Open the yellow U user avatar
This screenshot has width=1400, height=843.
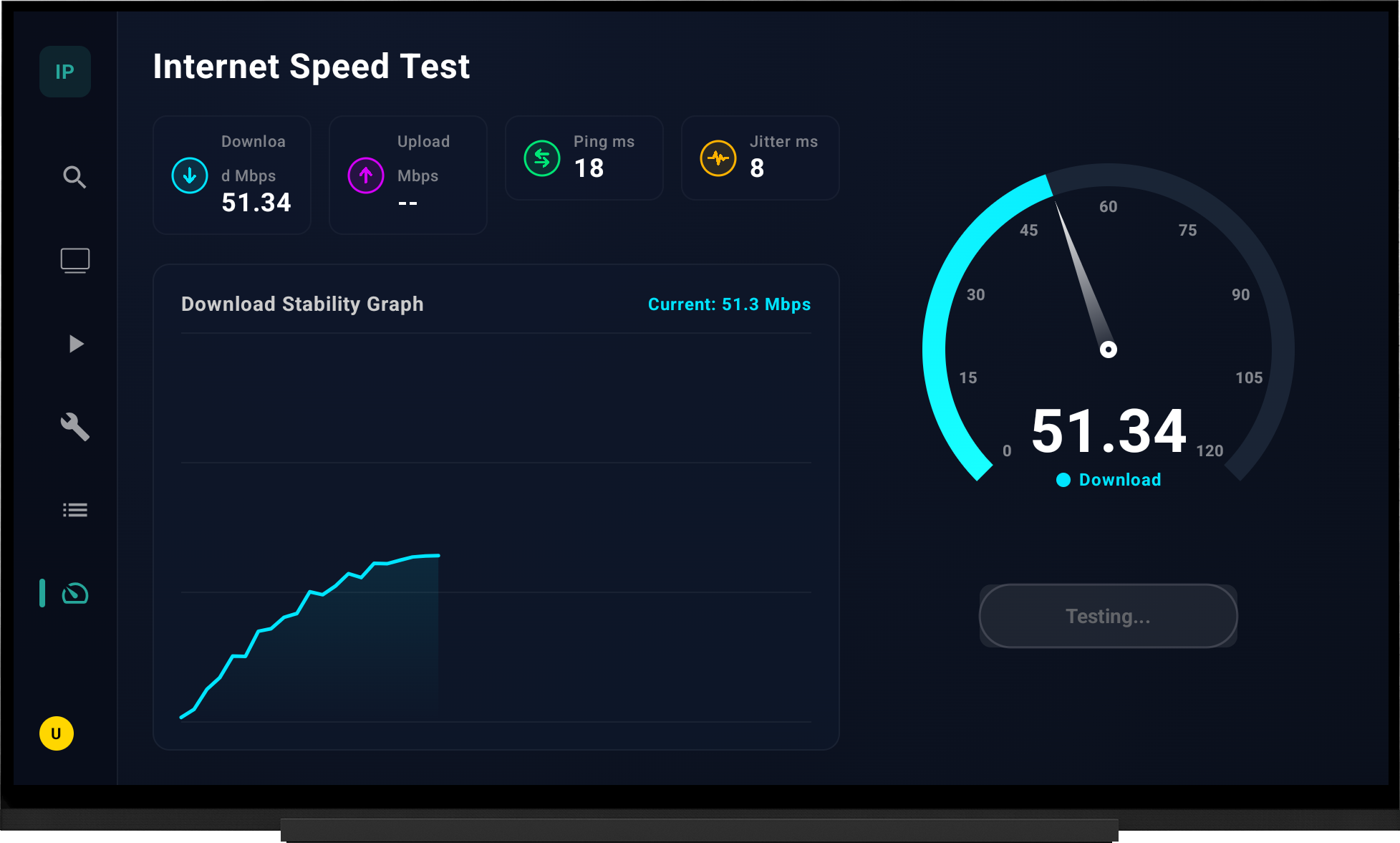57,733
